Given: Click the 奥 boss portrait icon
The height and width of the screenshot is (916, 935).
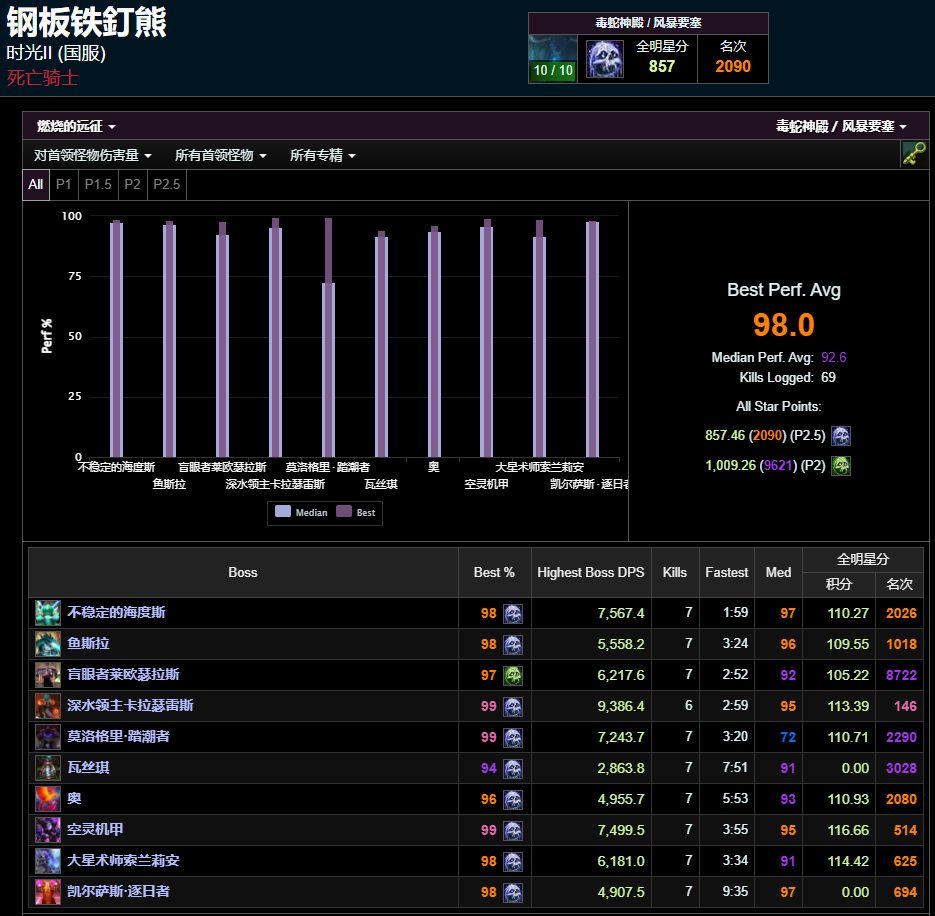Looking at the screenshot, I should tap(48, 799).
